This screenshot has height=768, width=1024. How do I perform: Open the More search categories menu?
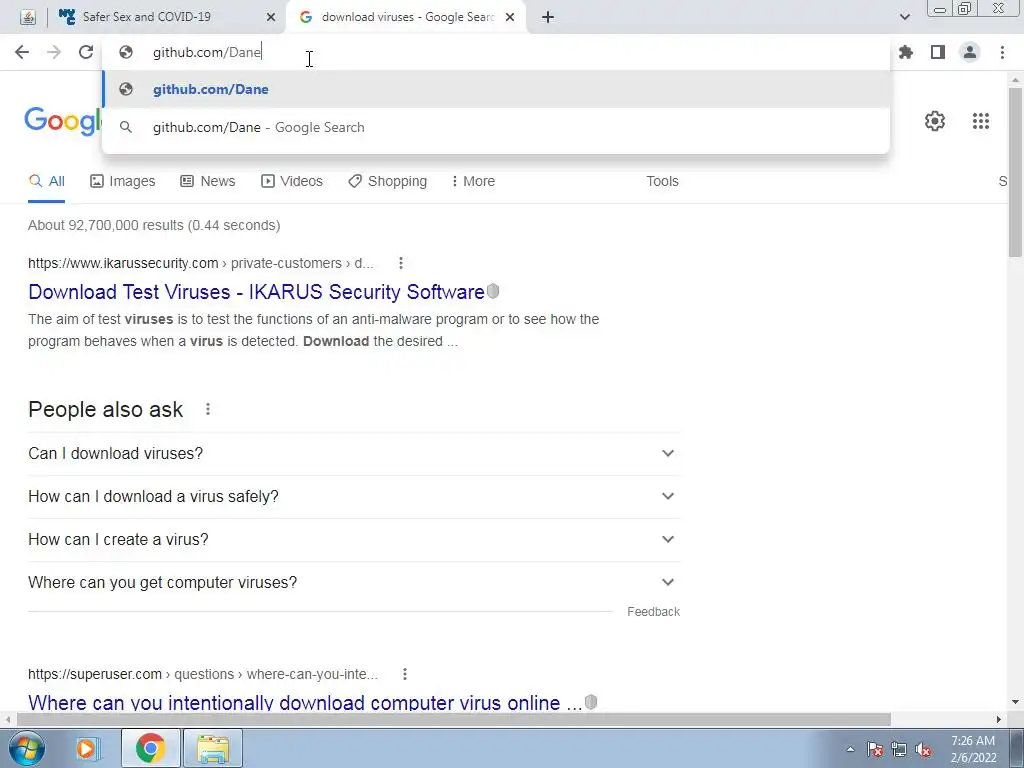point(473,181)
